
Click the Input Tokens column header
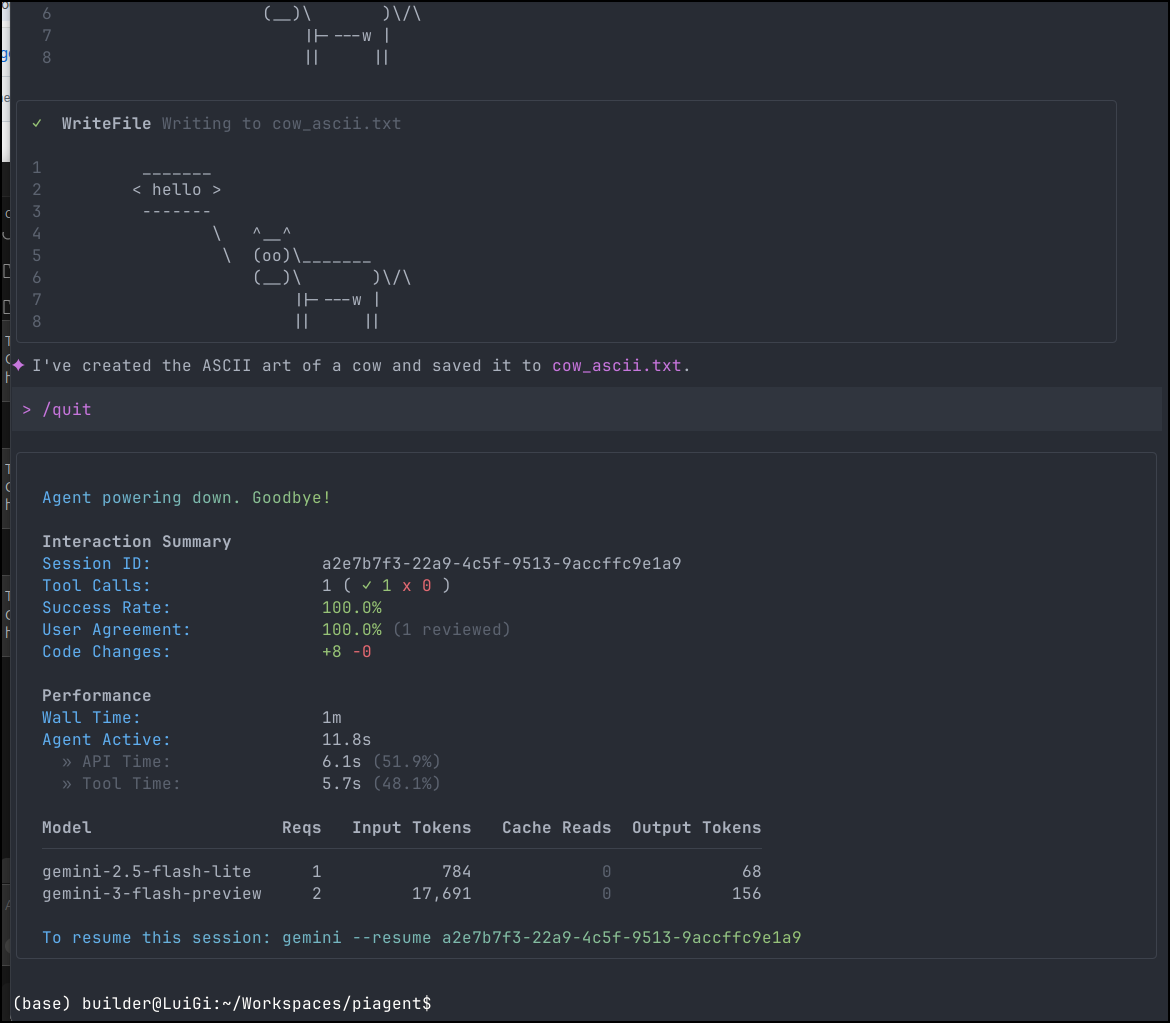coord(411,828)
